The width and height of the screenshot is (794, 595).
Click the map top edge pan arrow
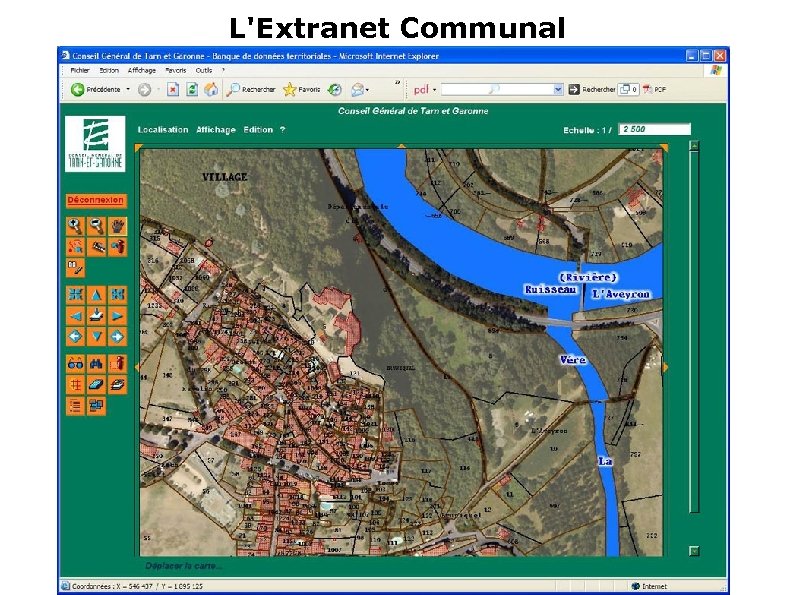click(402, 146)
